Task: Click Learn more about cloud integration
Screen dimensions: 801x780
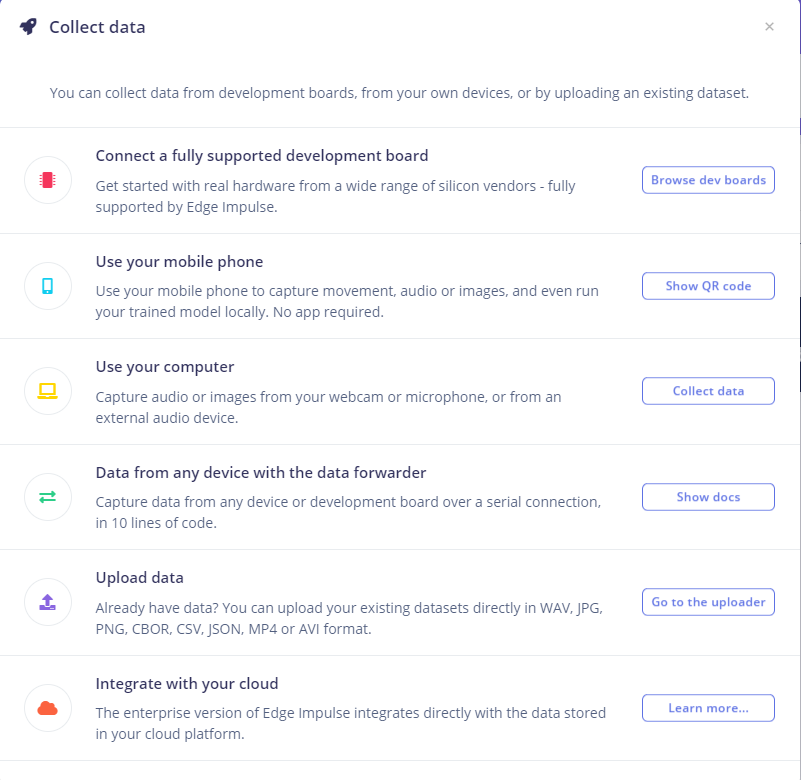Action: click(708, 708)
